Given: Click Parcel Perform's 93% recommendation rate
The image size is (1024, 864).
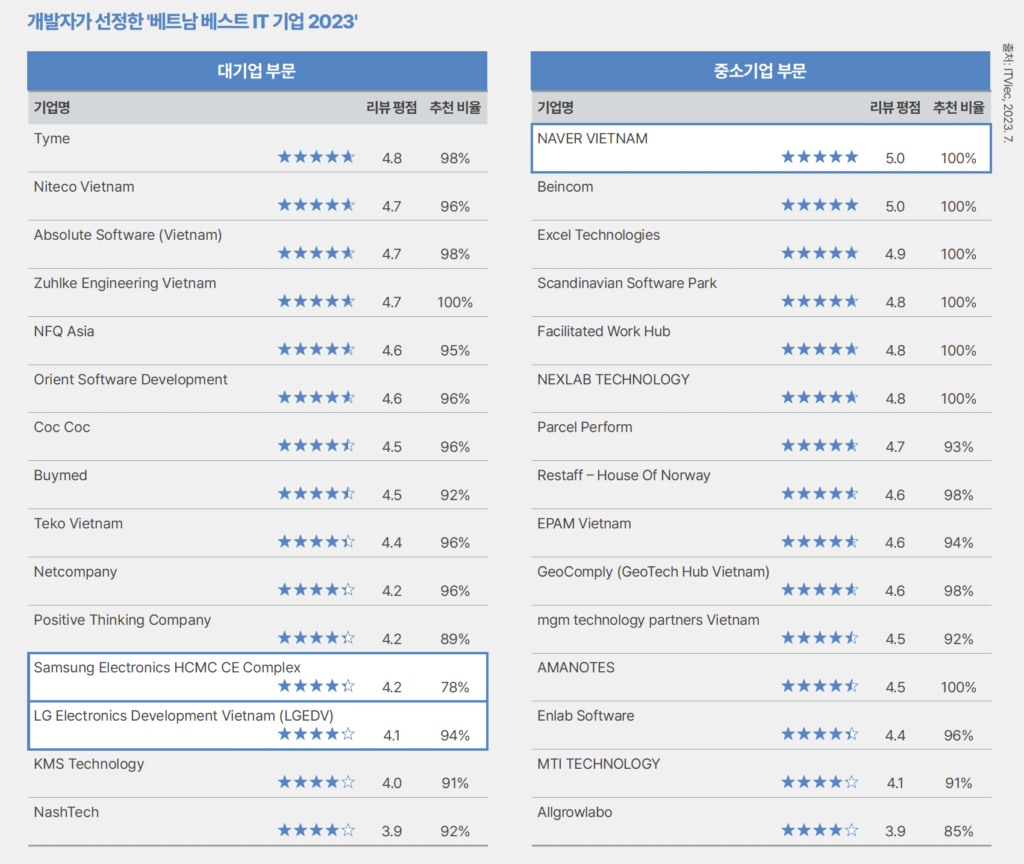Looking at the screenshot, I should 958,447.
